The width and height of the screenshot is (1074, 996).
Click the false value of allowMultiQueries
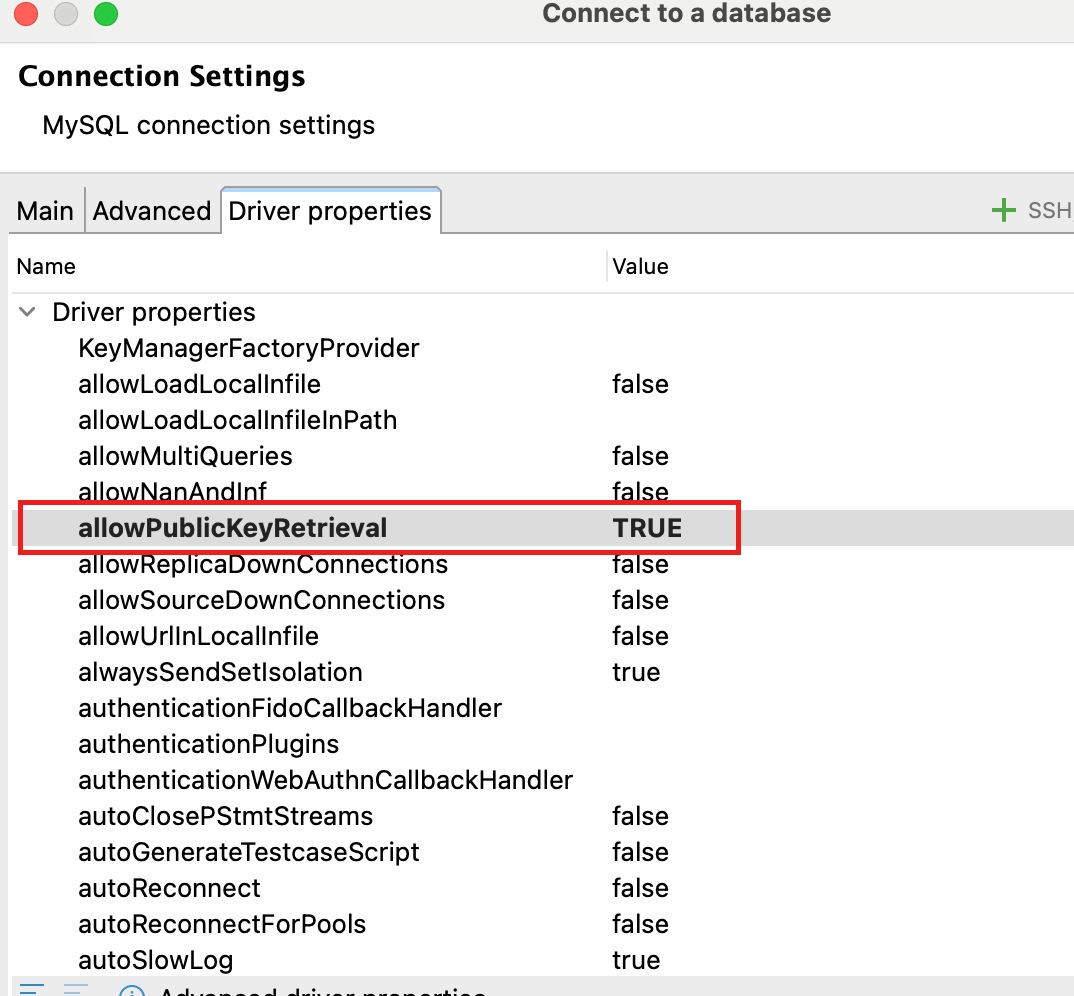point(640,456)
